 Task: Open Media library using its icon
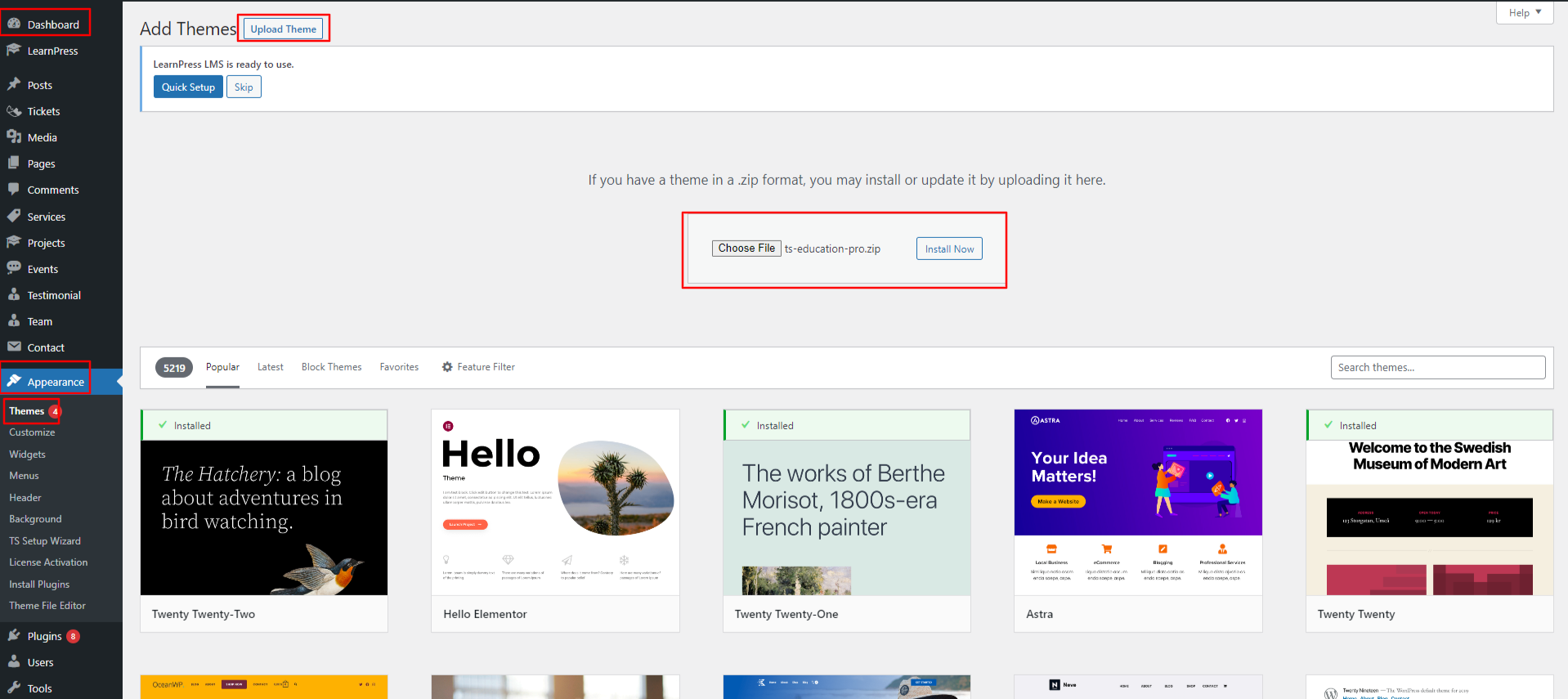pos(14,137)
